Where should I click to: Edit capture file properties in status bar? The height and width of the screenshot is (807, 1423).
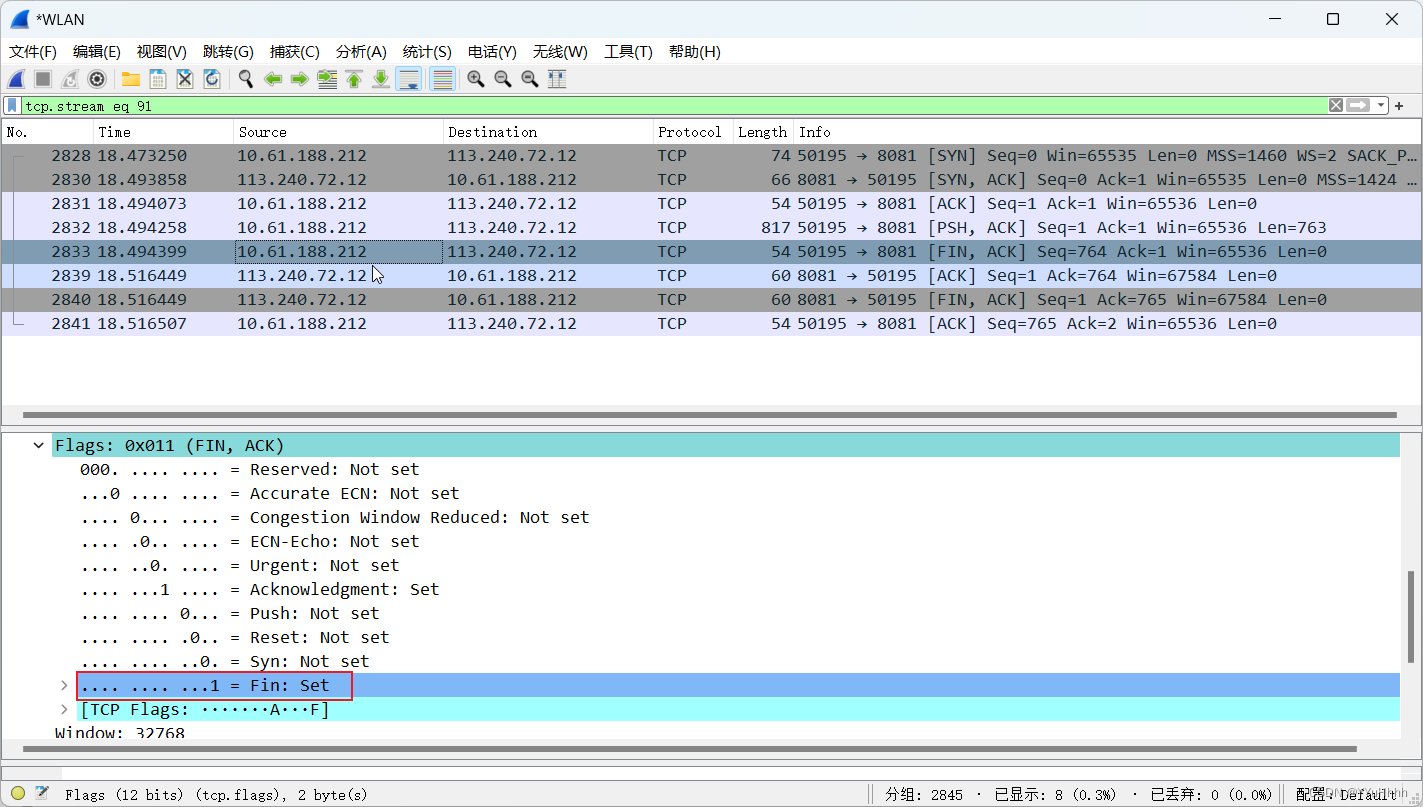(x=42, y=794)
